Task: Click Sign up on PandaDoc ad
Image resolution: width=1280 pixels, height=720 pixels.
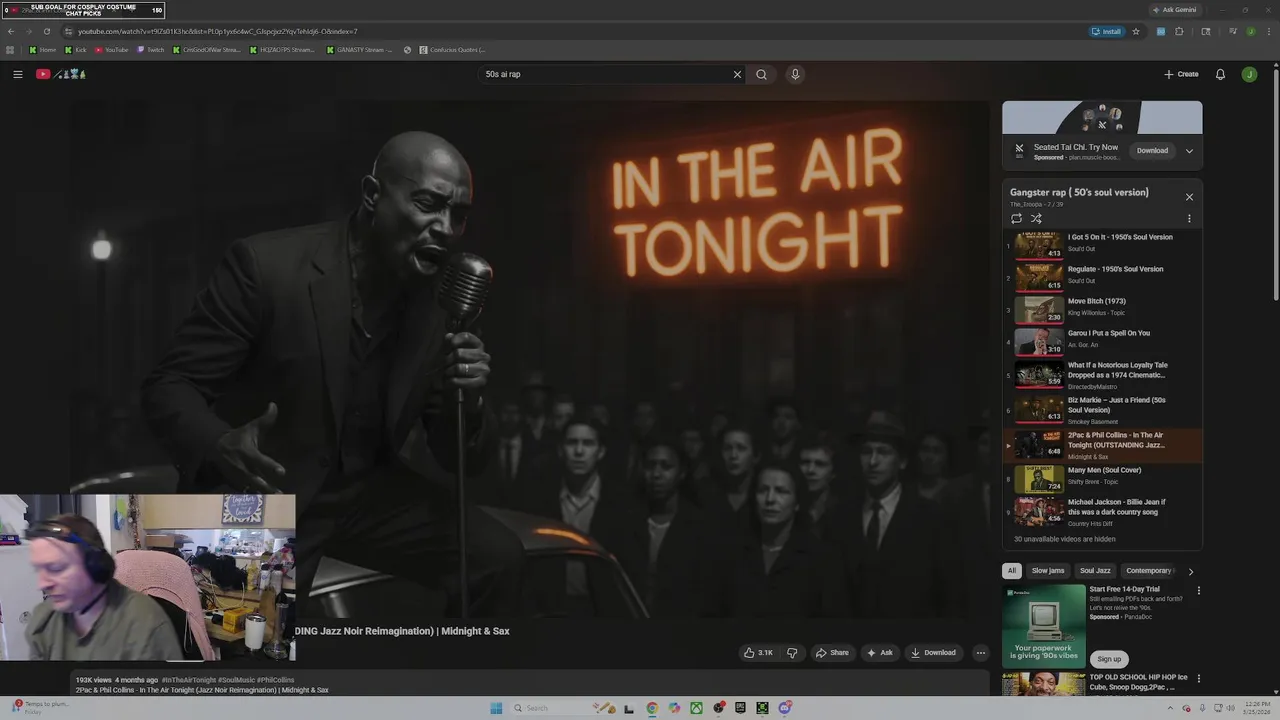Action: (1109, 659)
